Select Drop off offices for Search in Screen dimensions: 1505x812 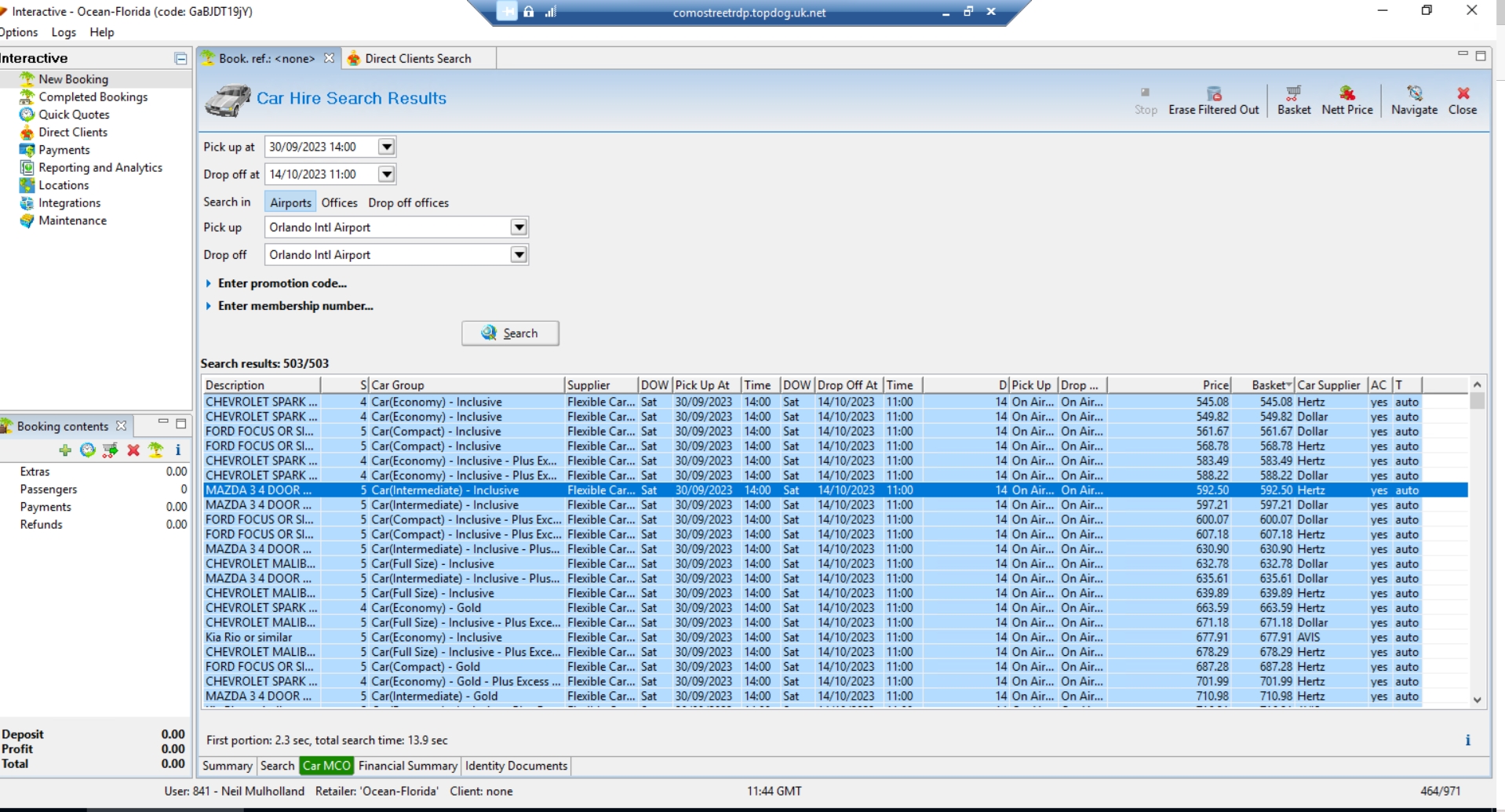pyautogui.click(x=408, y=202)
